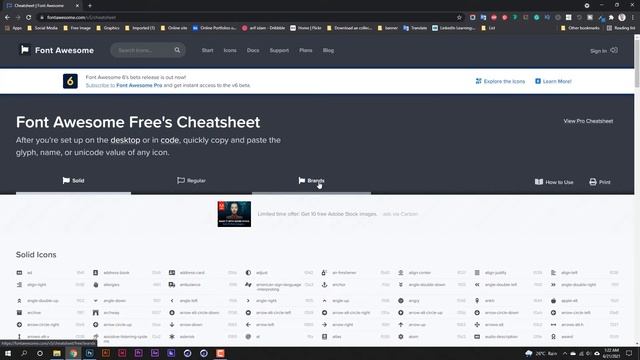The width and height of the screenshot is (640, 360).
Task: Click the angle-double-right icon
Action: [x=553, y=285]
